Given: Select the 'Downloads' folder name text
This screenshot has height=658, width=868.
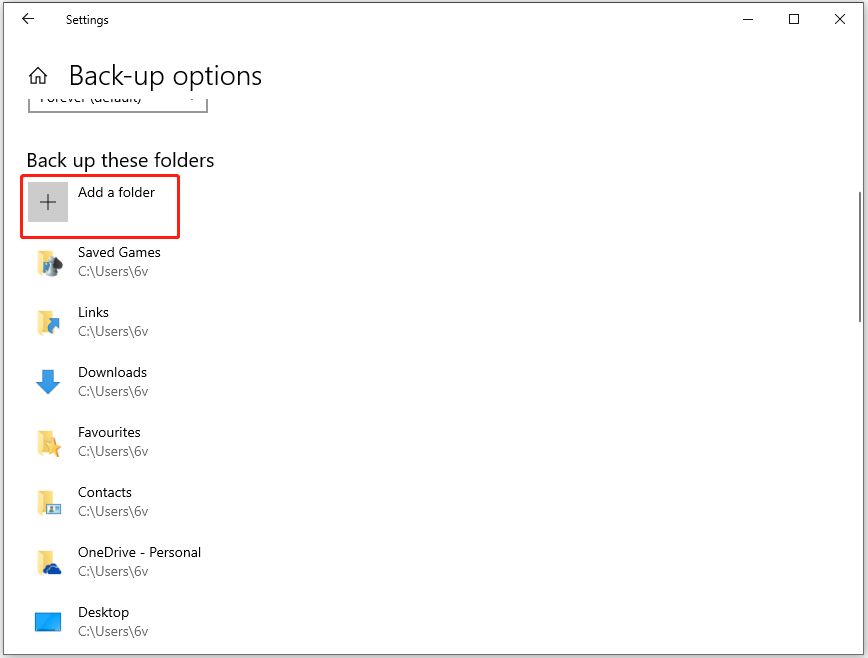Looking at the screenshot, I should pos(112,373).
